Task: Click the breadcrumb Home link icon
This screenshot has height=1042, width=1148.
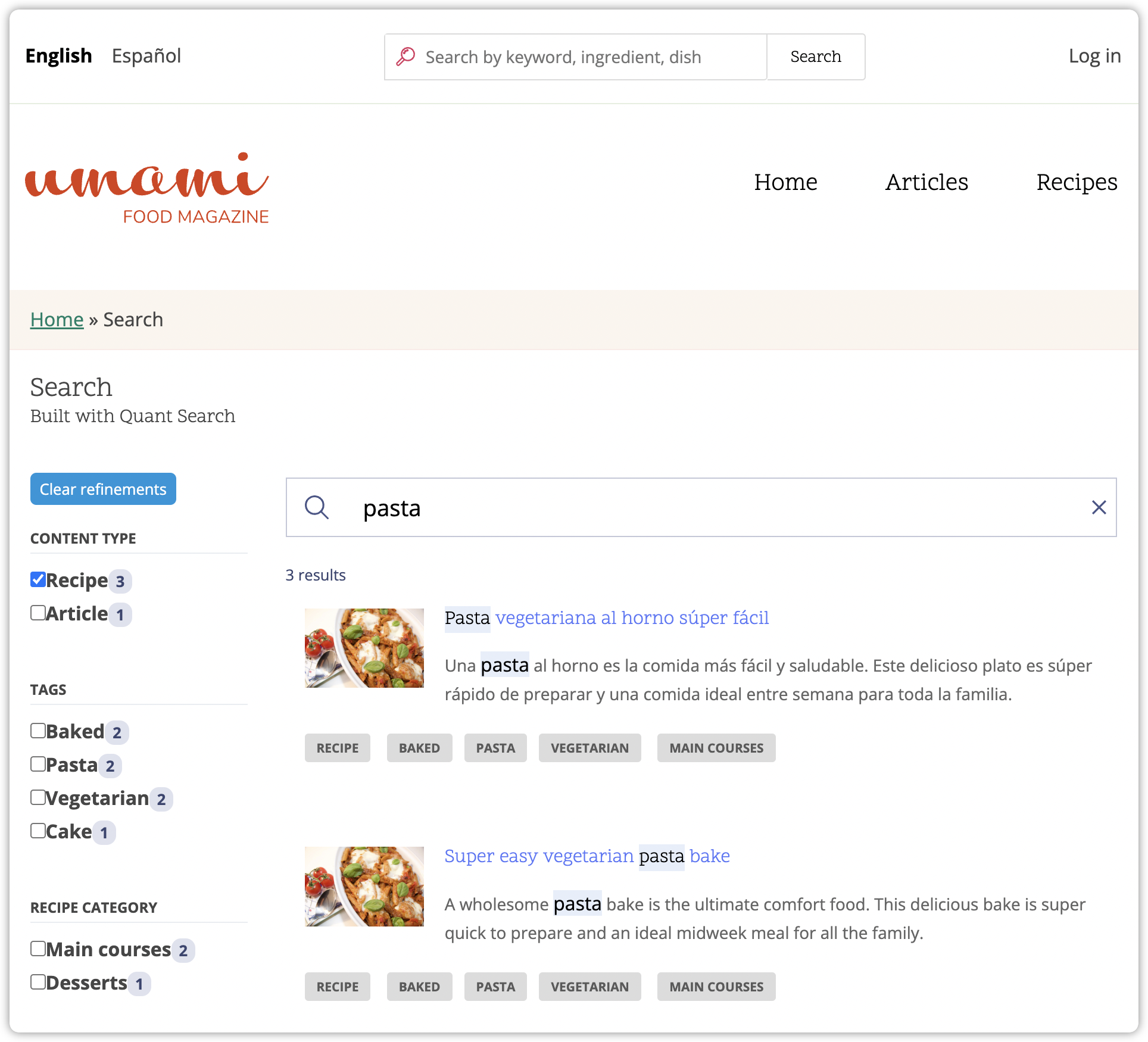Action: click(57, 319)
